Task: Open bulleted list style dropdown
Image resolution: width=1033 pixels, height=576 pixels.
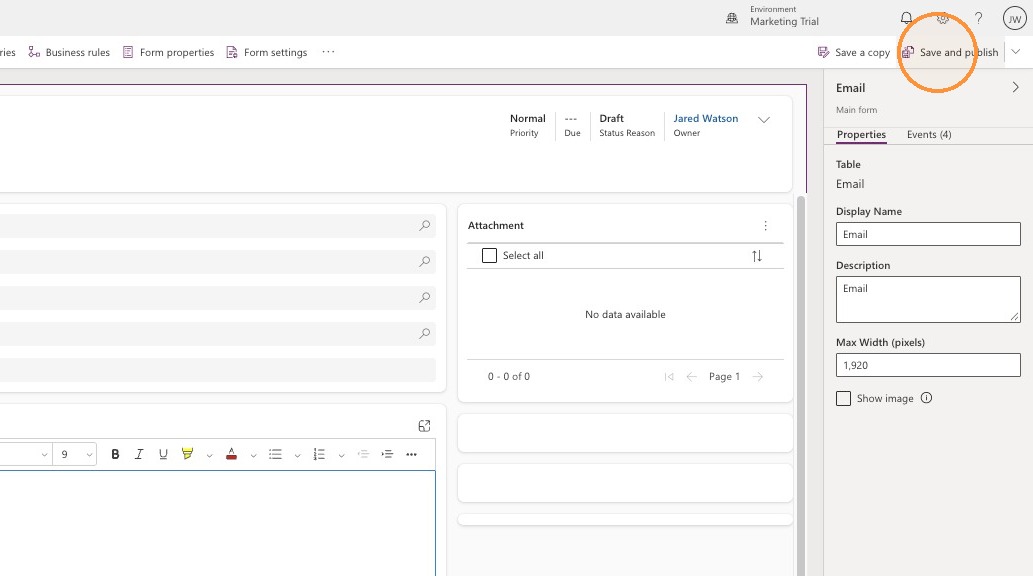Action: coord(297,455)
